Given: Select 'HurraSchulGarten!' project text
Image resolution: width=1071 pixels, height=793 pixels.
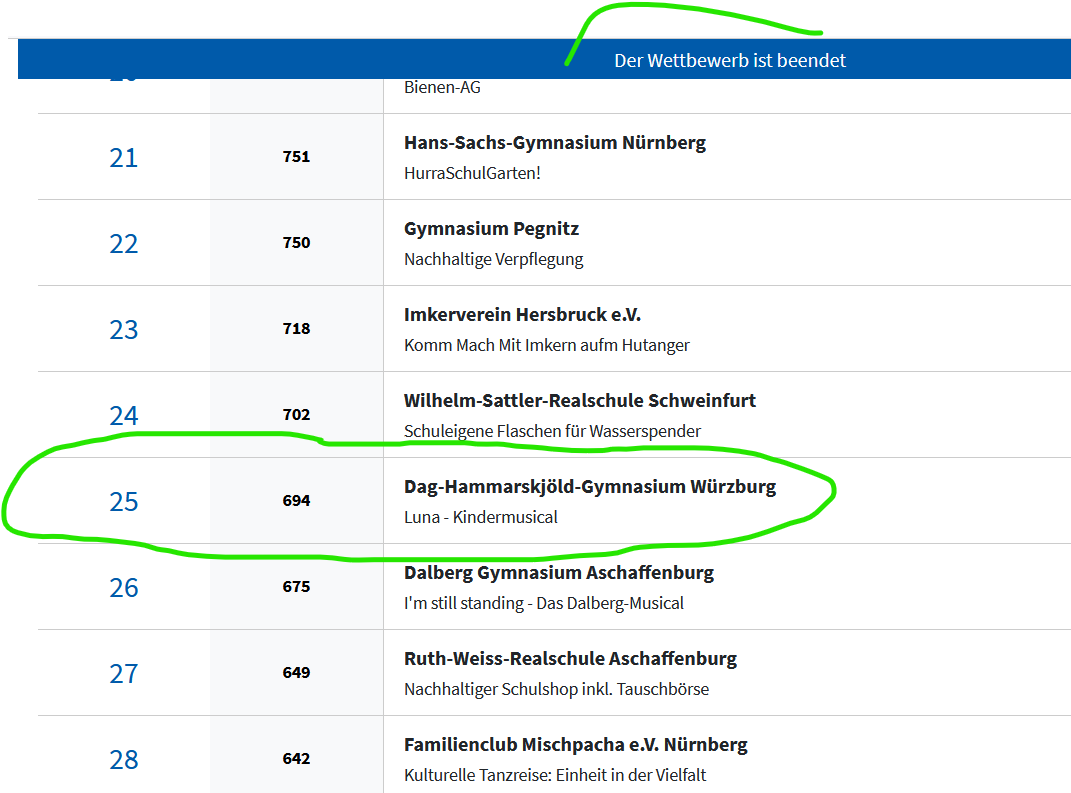Looking at the screenshot, I should 472,173.
